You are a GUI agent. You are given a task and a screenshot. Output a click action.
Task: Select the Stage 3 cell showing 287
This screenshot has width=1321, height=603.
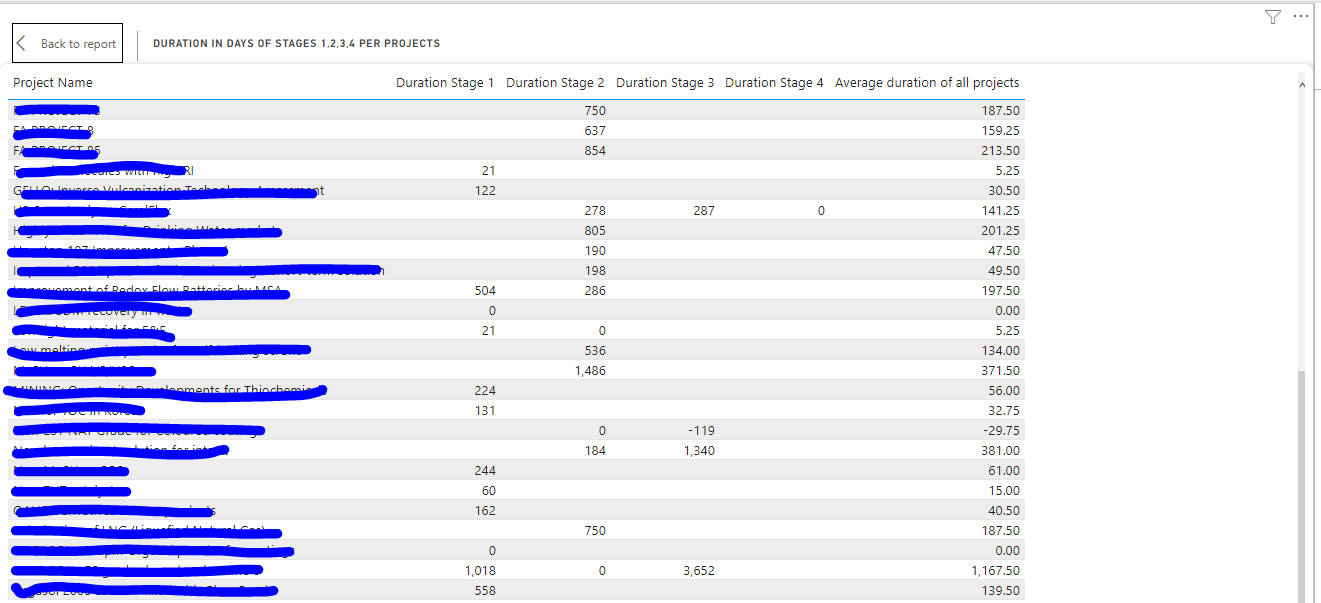(704, 211)
